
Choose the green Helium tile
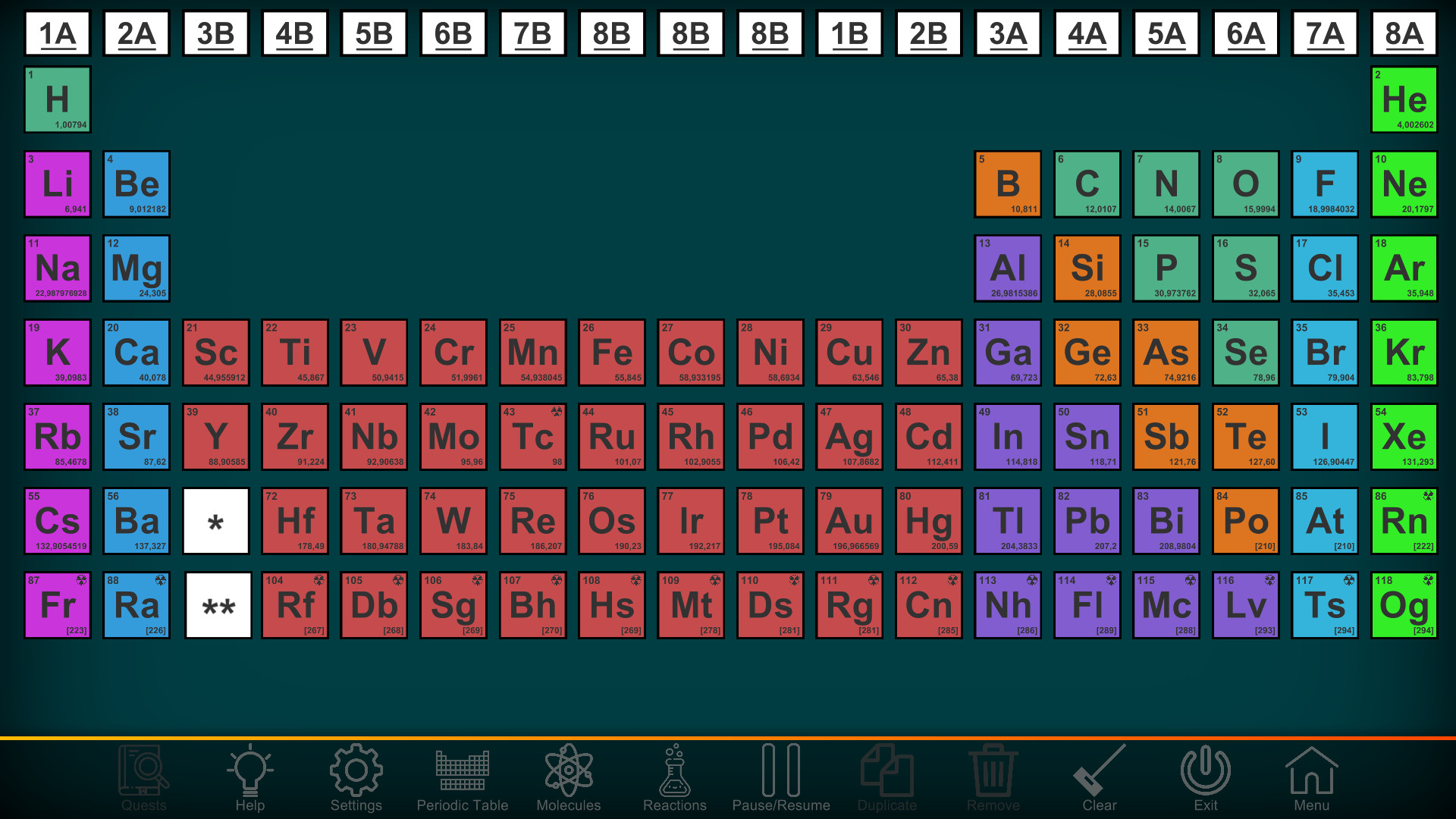(x=1404, y=100)
